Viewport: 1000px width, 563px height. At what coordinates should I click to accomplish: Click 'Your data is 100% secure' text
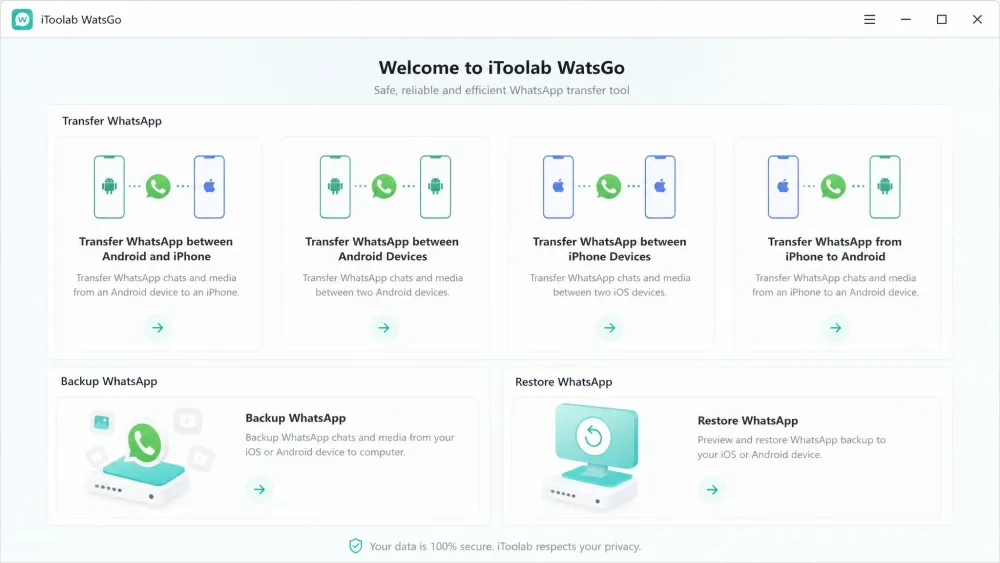(505, 546)
